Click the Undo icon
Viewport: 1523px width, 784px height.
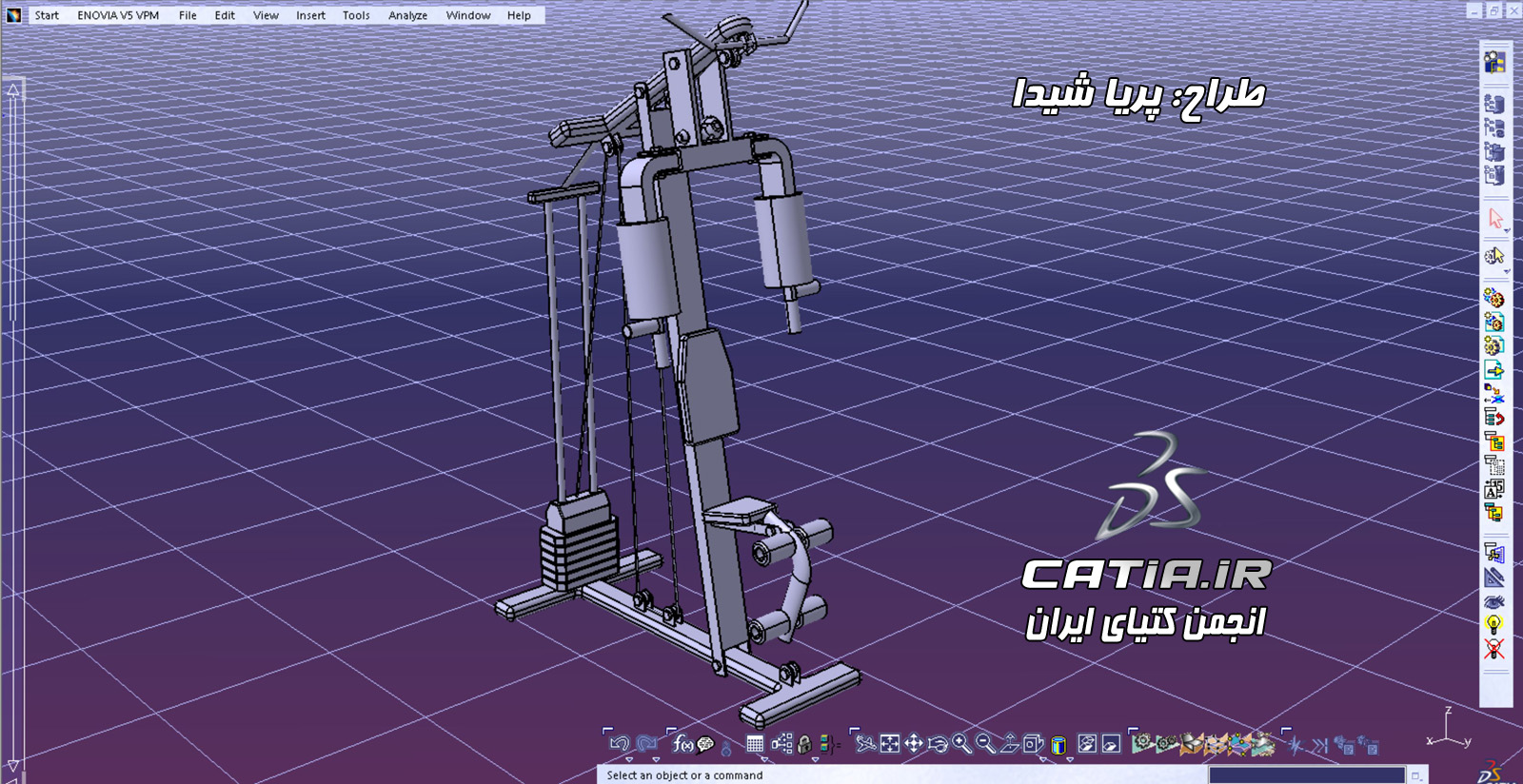coord(620,744)
